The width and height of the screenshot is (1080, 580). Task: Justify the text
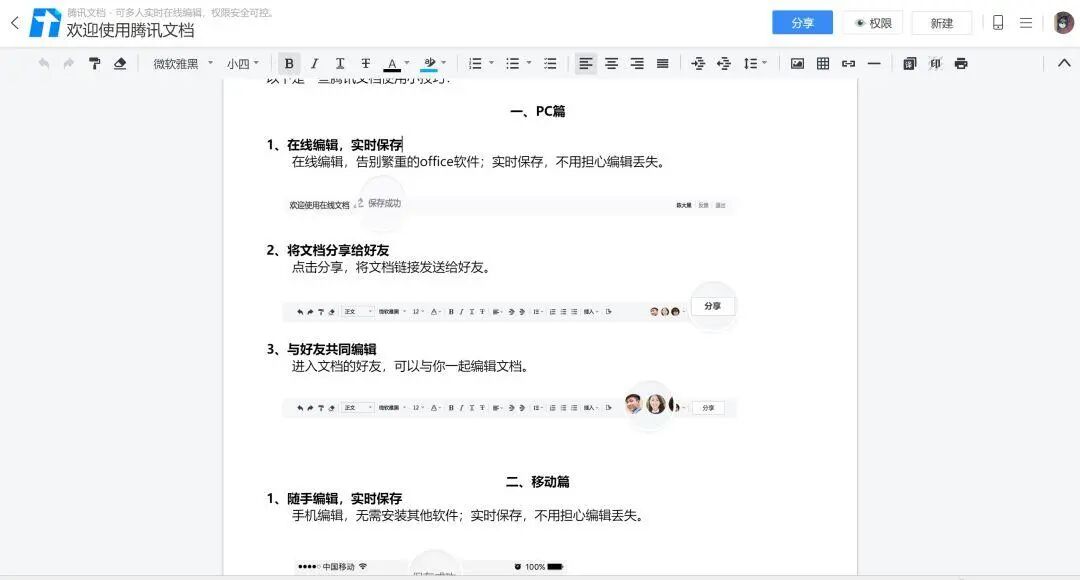tap(663, 63)
